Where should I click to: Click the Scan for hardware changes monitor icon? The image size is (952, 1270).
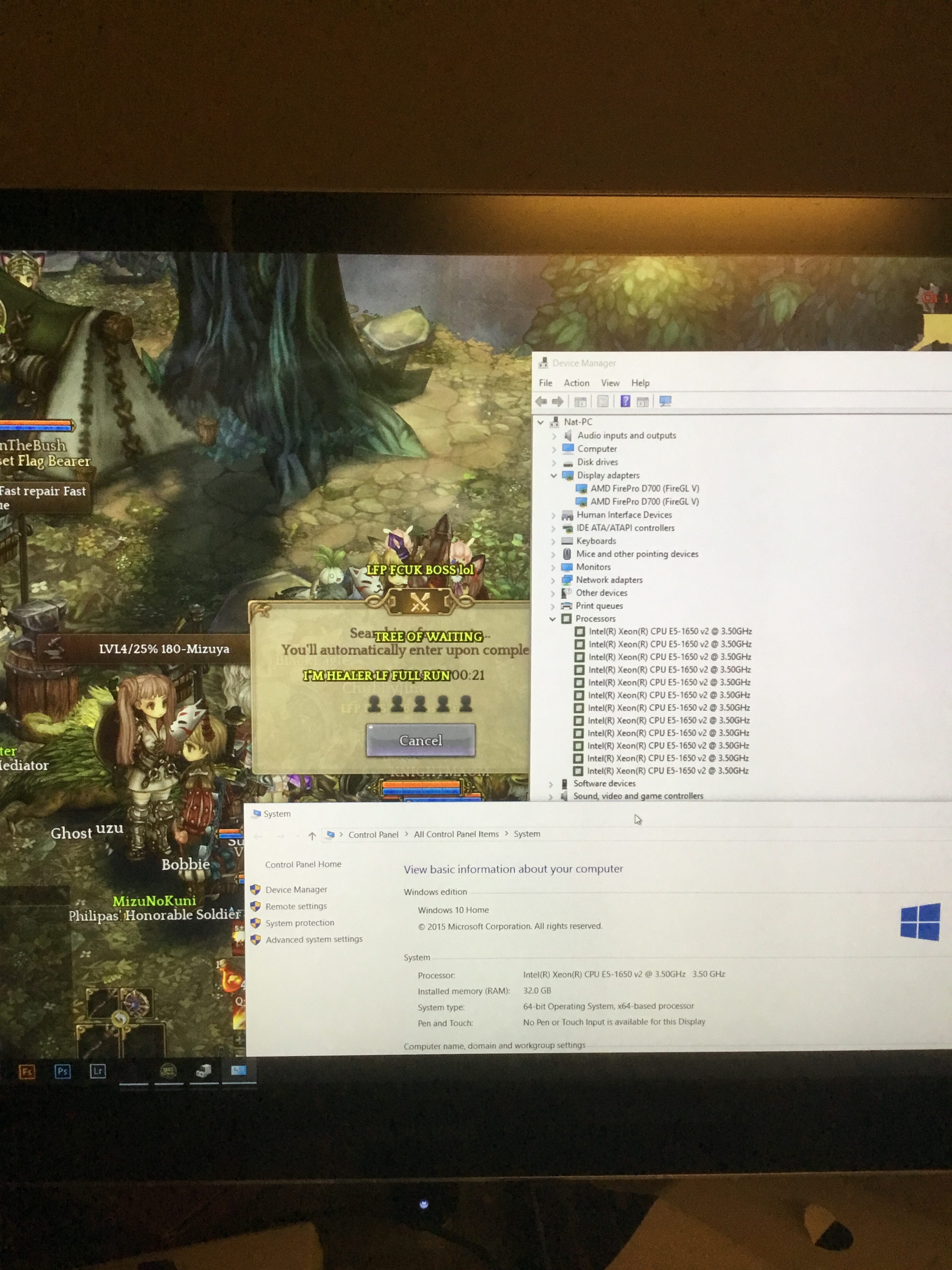pos(665,401)
